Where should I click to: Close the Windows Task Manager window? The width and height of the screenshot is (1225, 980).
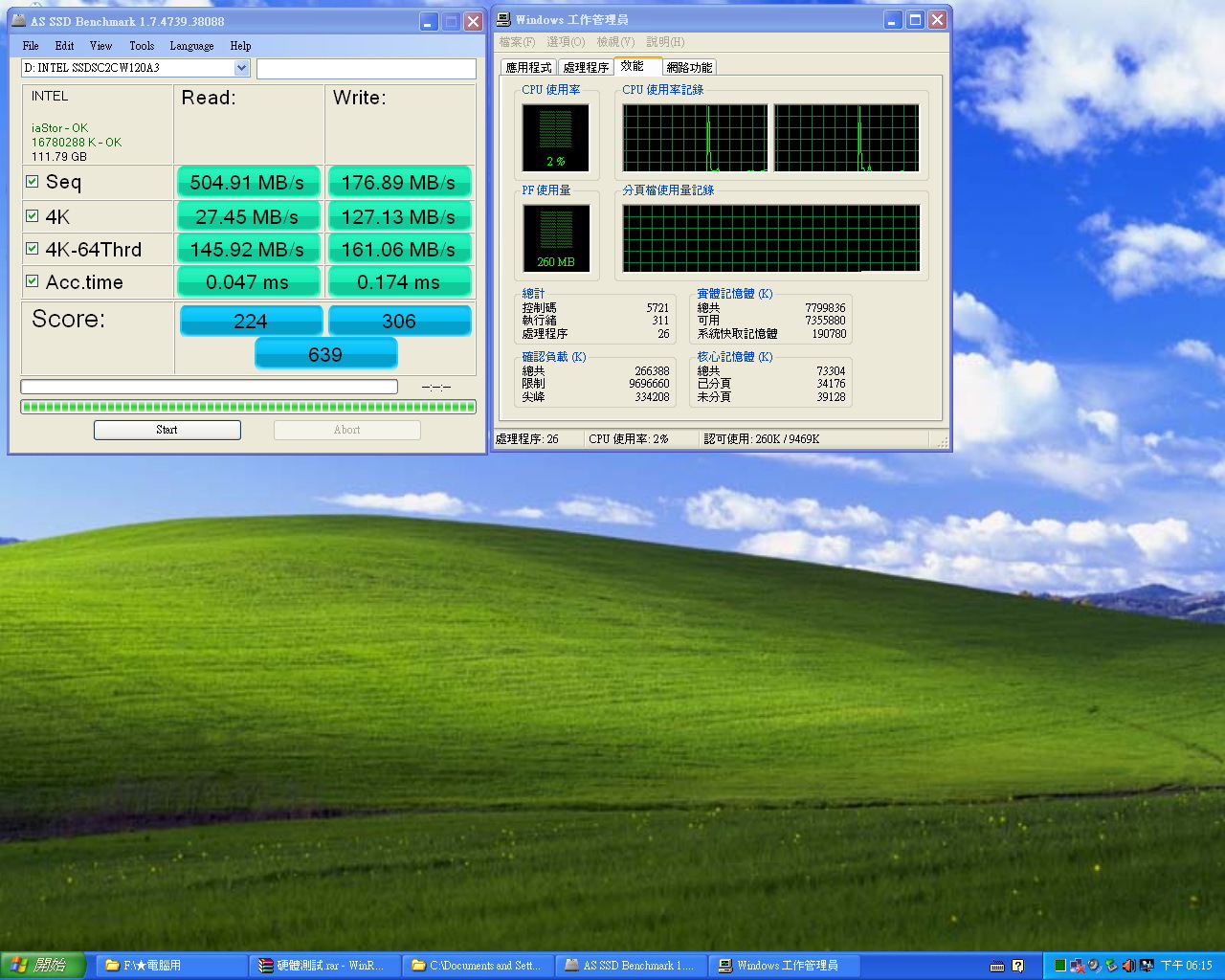point(937,19)
